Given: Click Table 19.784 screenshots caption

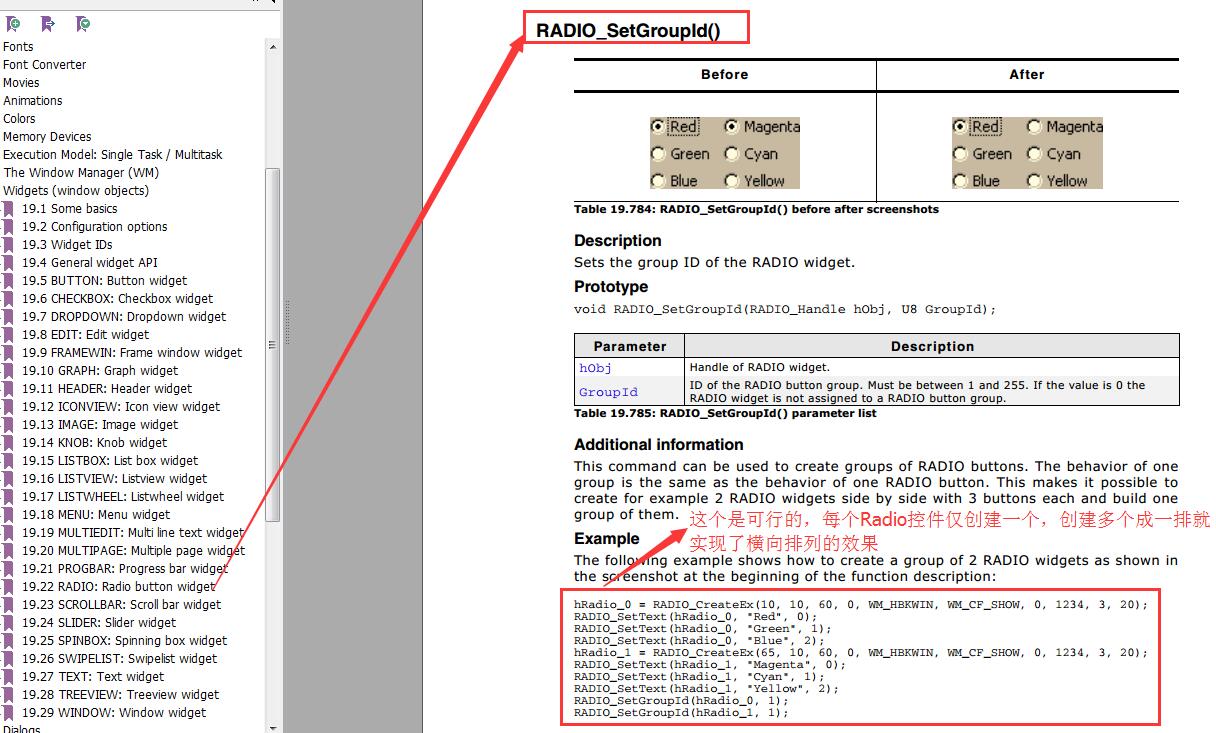Looking at the screenshot, I should [x=756, y=209].
